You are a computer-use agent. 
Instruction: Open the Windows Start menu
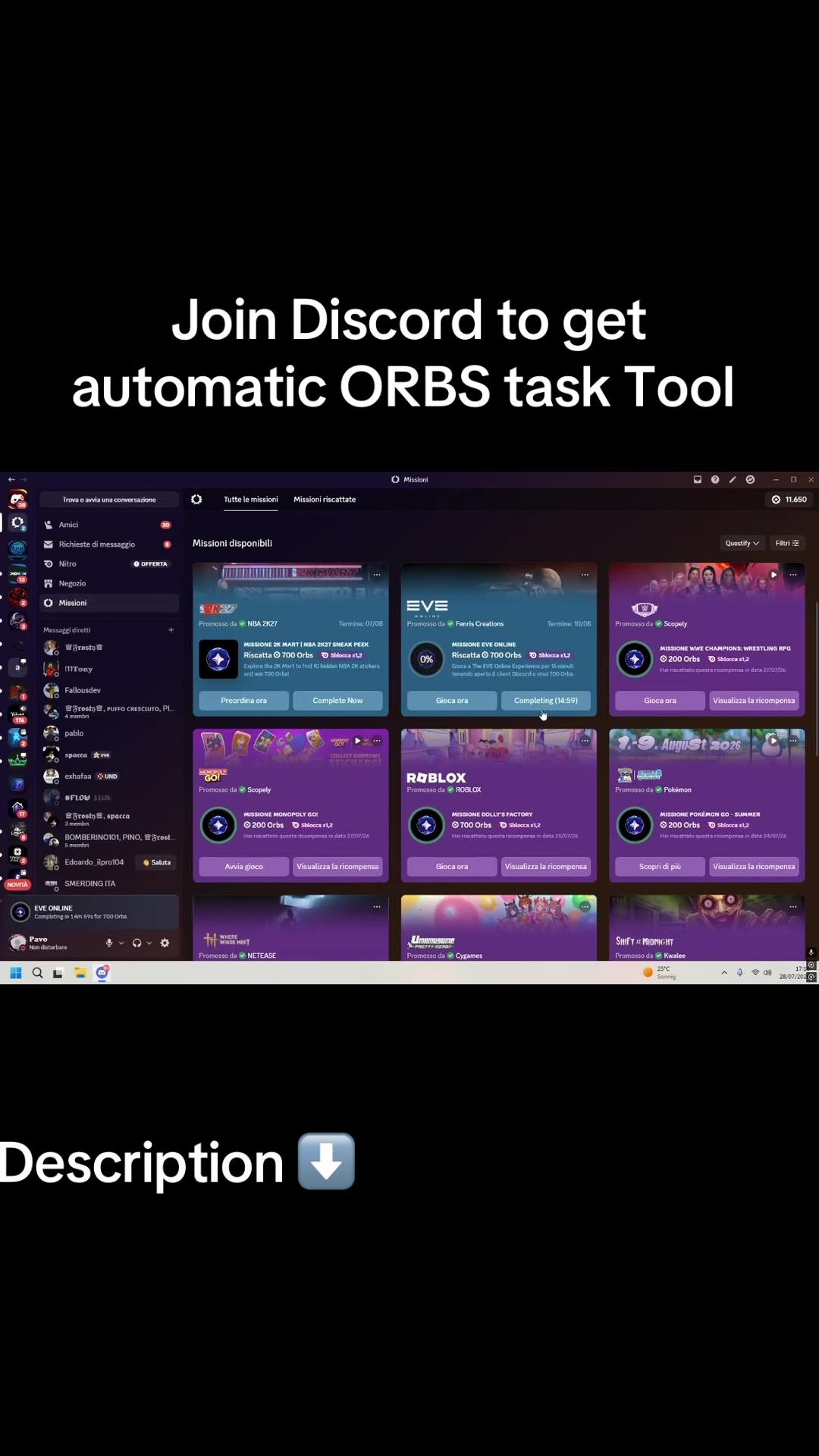click(x=16, y=973)
